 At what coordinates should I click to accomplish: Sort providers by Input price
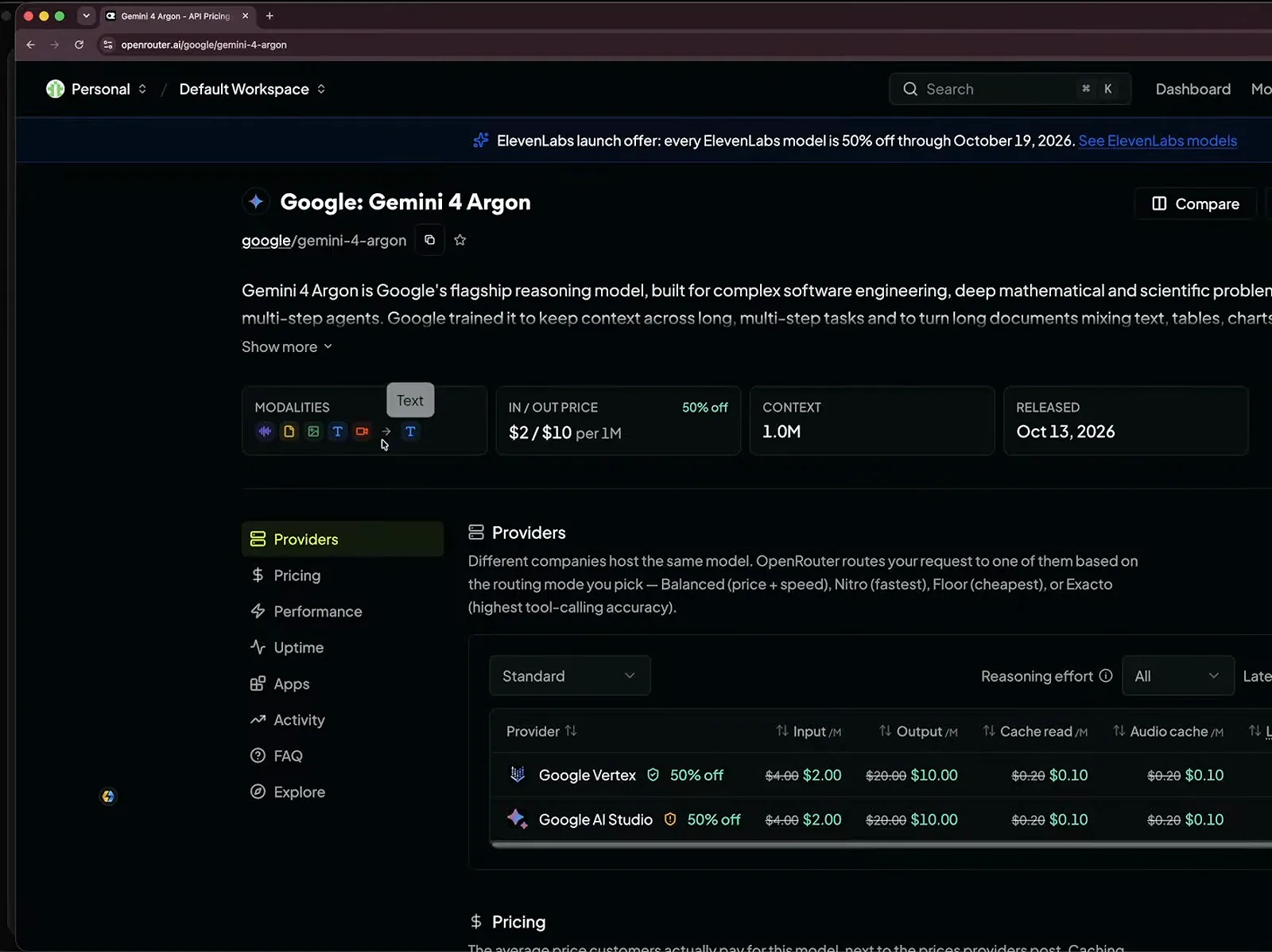pyautogui.click(x=809, y=731)
